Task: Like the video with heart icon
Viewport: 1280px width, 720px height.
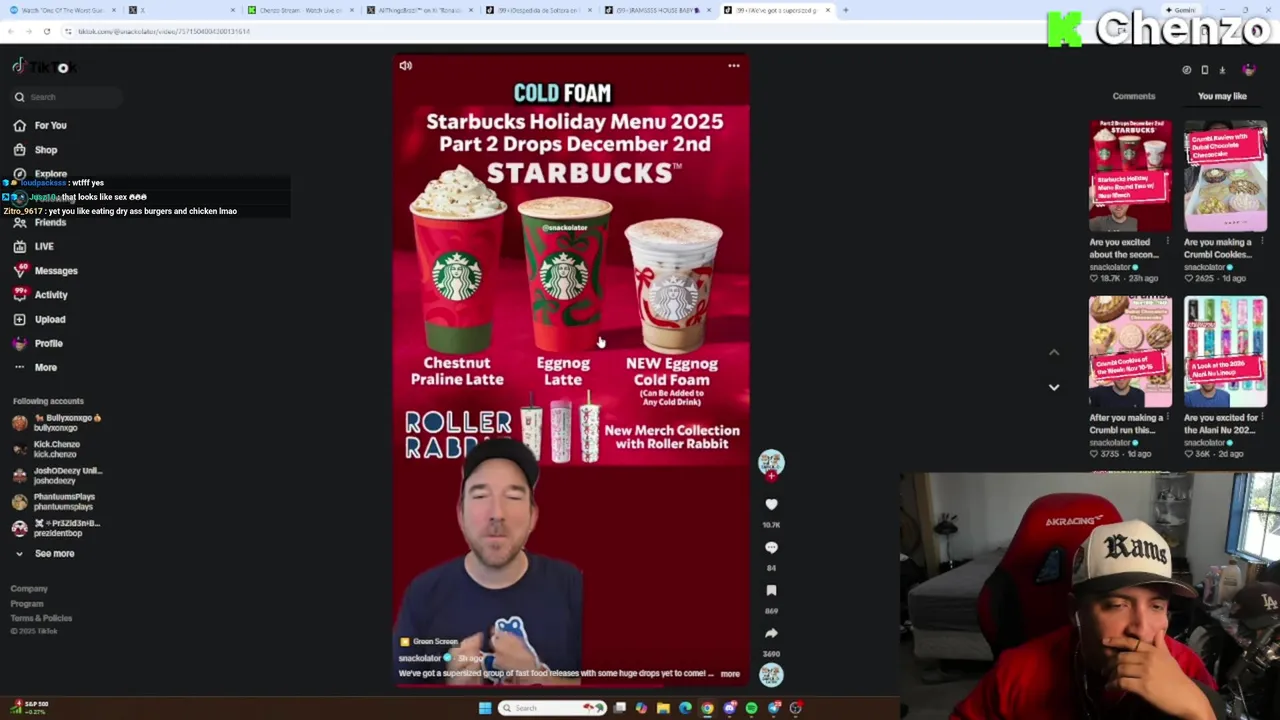Action: [771, 505]
